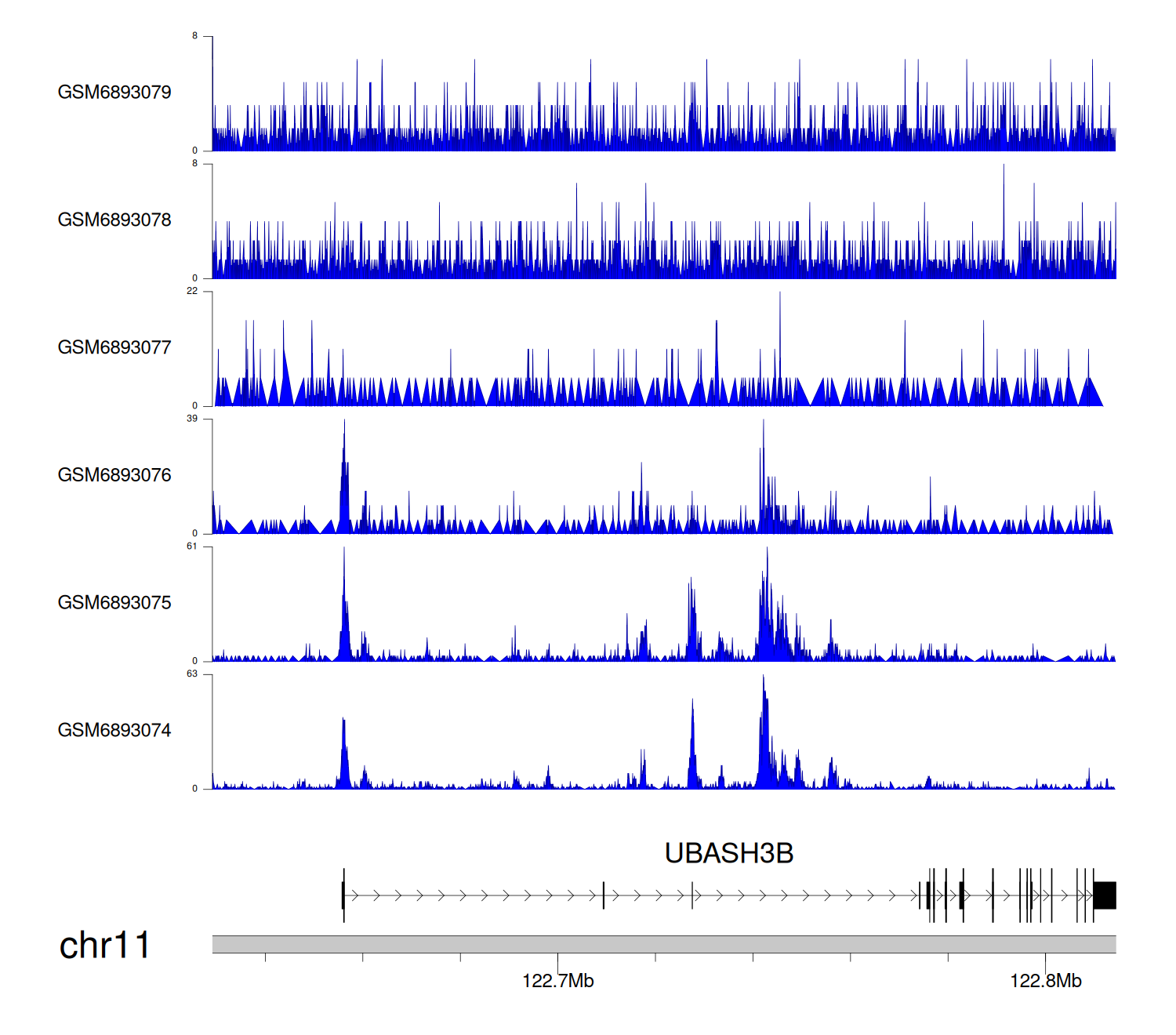Click the GSM6893079 track label
This screenshot has width=1176, height=1035.
114,93
